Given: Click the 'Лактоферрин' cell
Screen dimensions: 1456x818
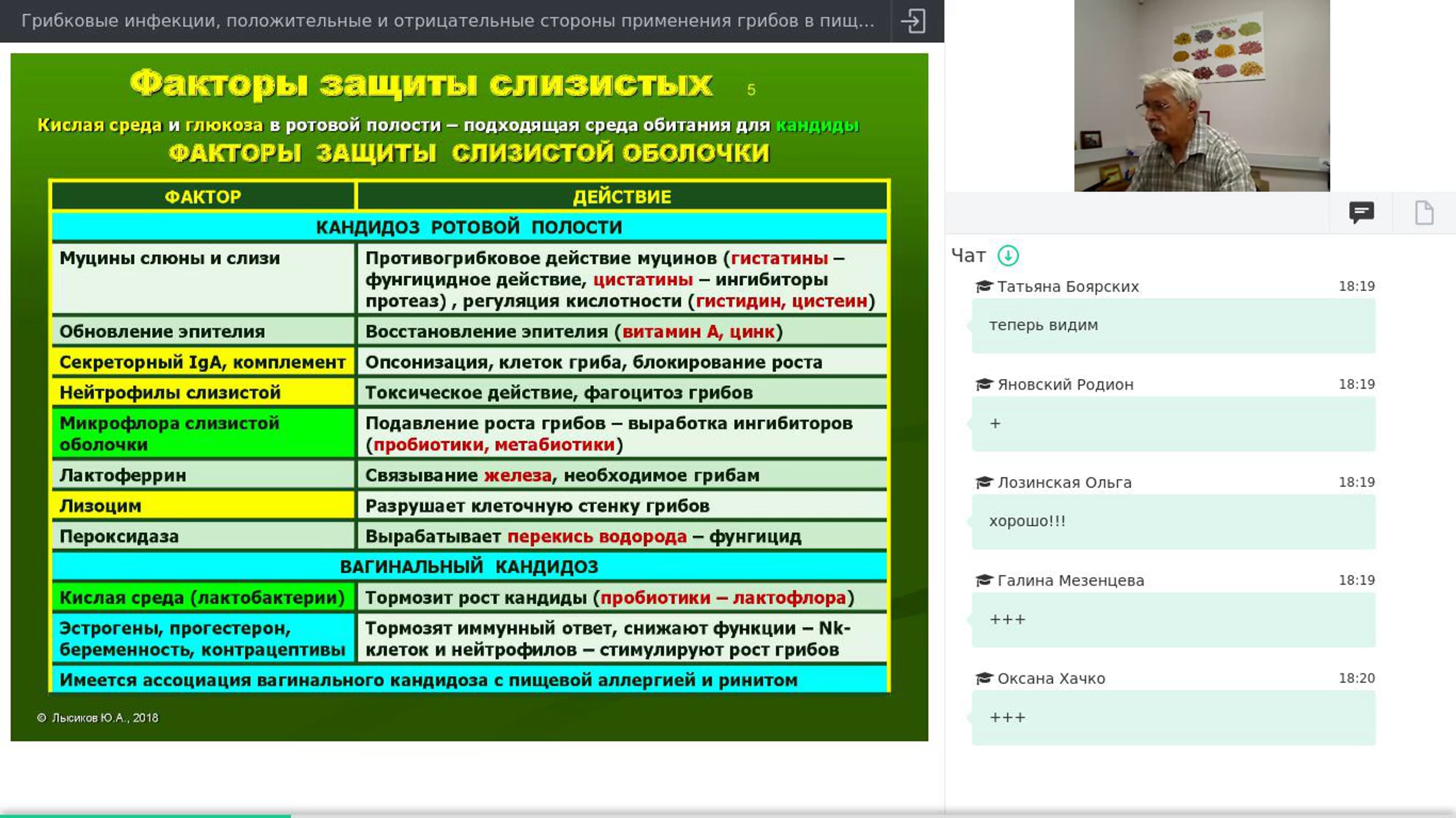Looking at the screenshot, I should pos(203,475).
